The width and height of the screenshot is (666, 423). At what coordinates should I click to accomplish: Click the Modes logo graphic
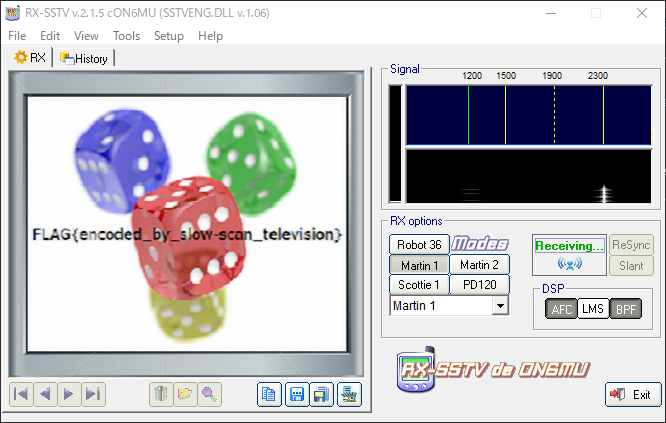click(480, 244)
